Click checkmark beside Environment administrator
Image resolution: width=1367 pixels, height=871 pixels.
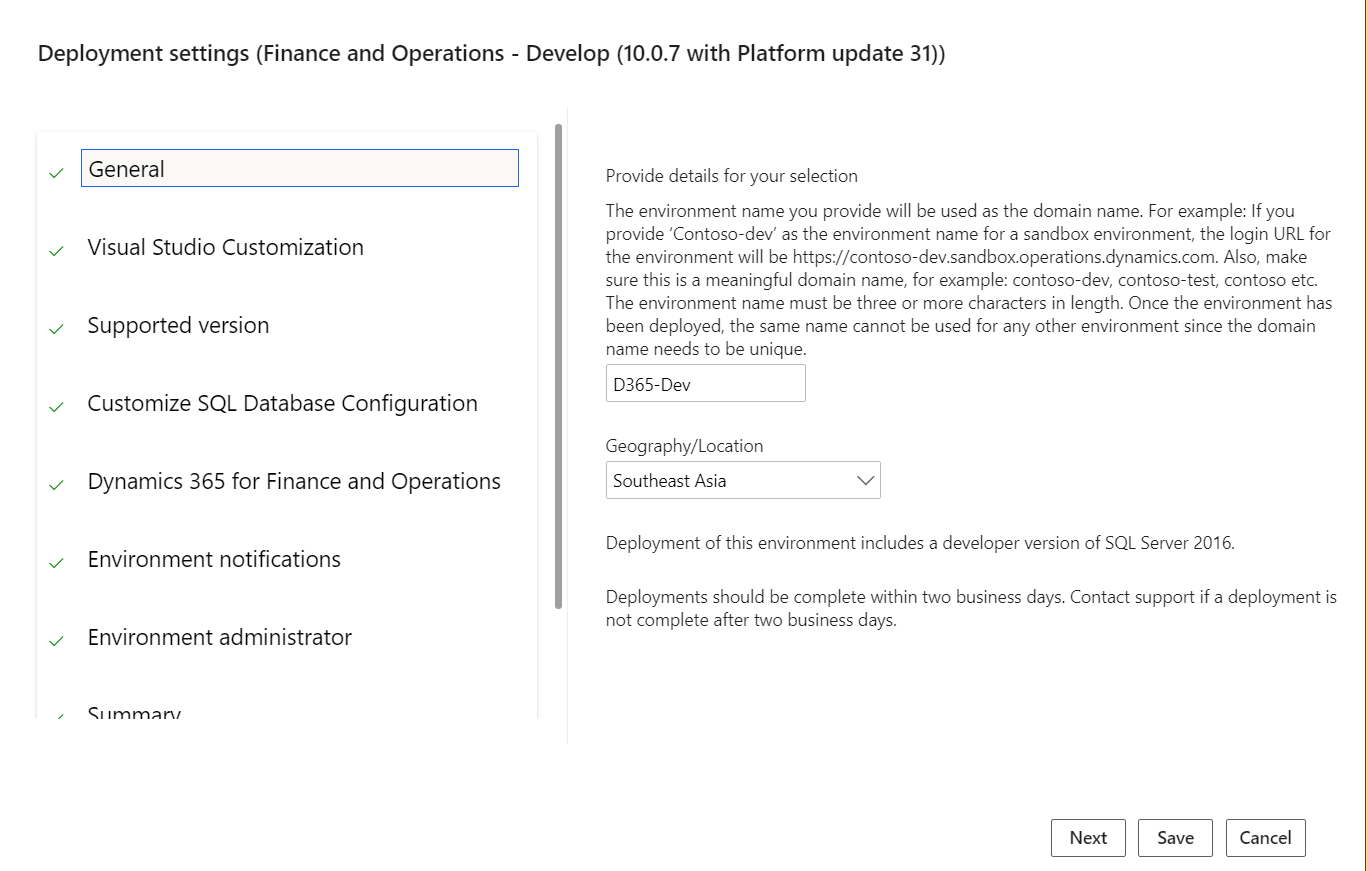pyautogui.click(x=56, y=641)
